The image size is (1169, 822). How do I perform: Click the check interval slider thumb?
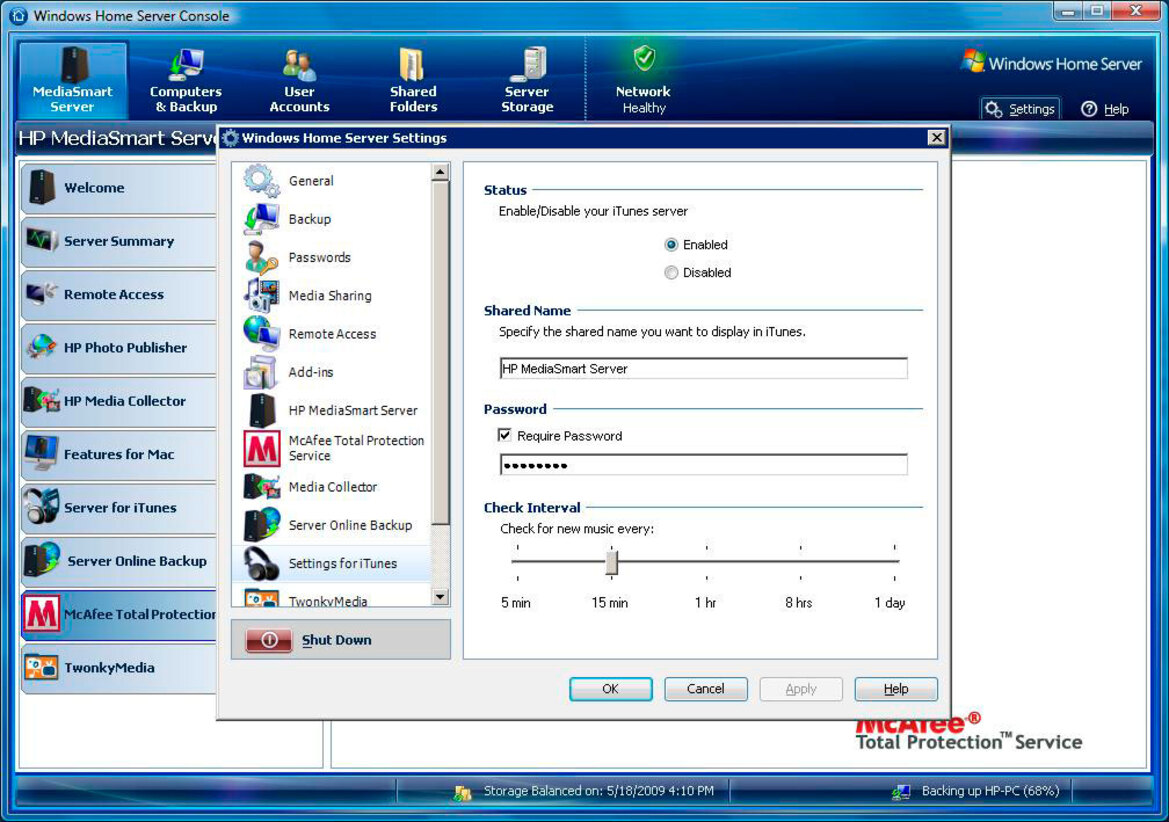point(611,563)
